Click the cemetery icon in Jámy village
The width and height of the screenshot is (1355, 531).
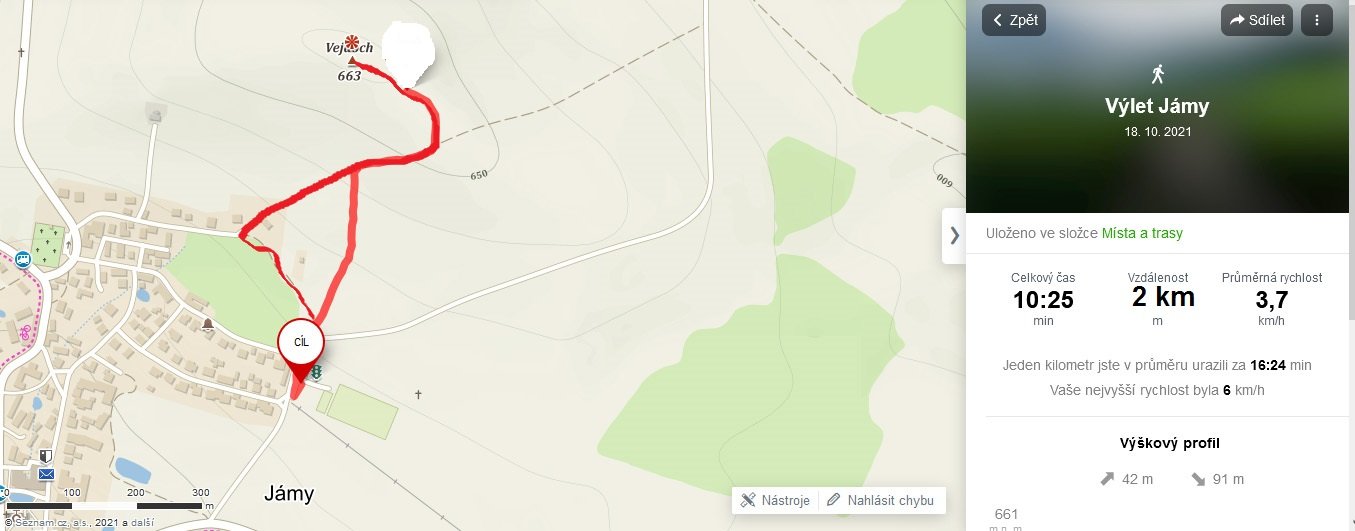[x=45, y=240]
